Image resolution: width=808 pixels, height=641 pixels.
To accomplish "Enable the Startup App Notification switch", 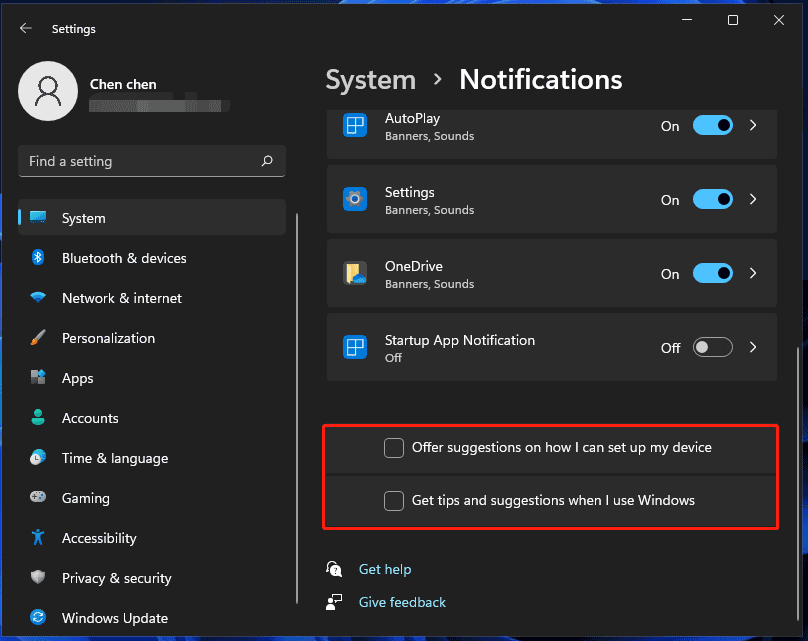I will click(x=713, y=347).
